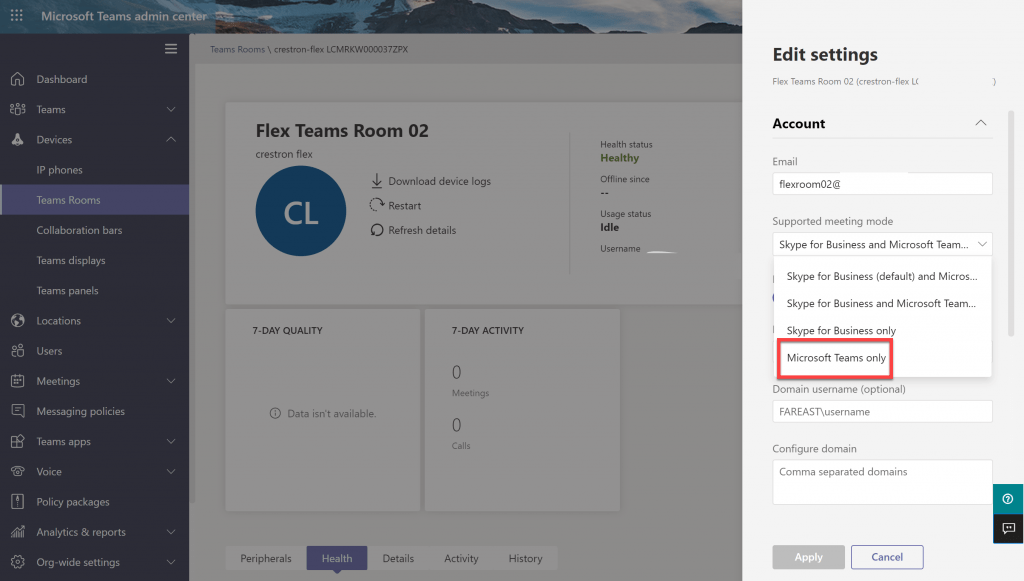Expand the Locations section chevron
Image resolution: width=1024 pixels, height=581 pixels.
171,321
